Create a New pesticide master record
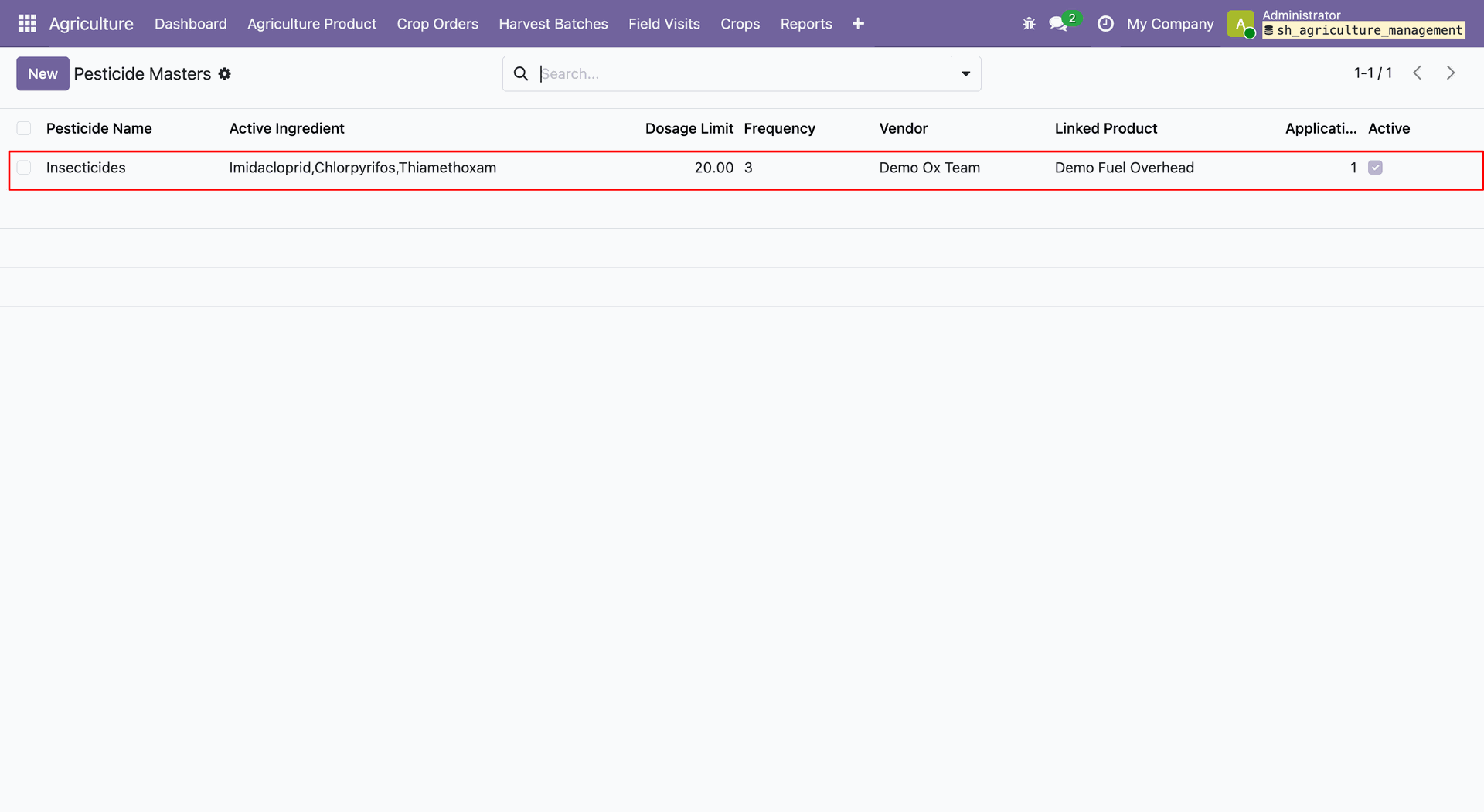Screen dimensions: 1484x812 [43, 73]
